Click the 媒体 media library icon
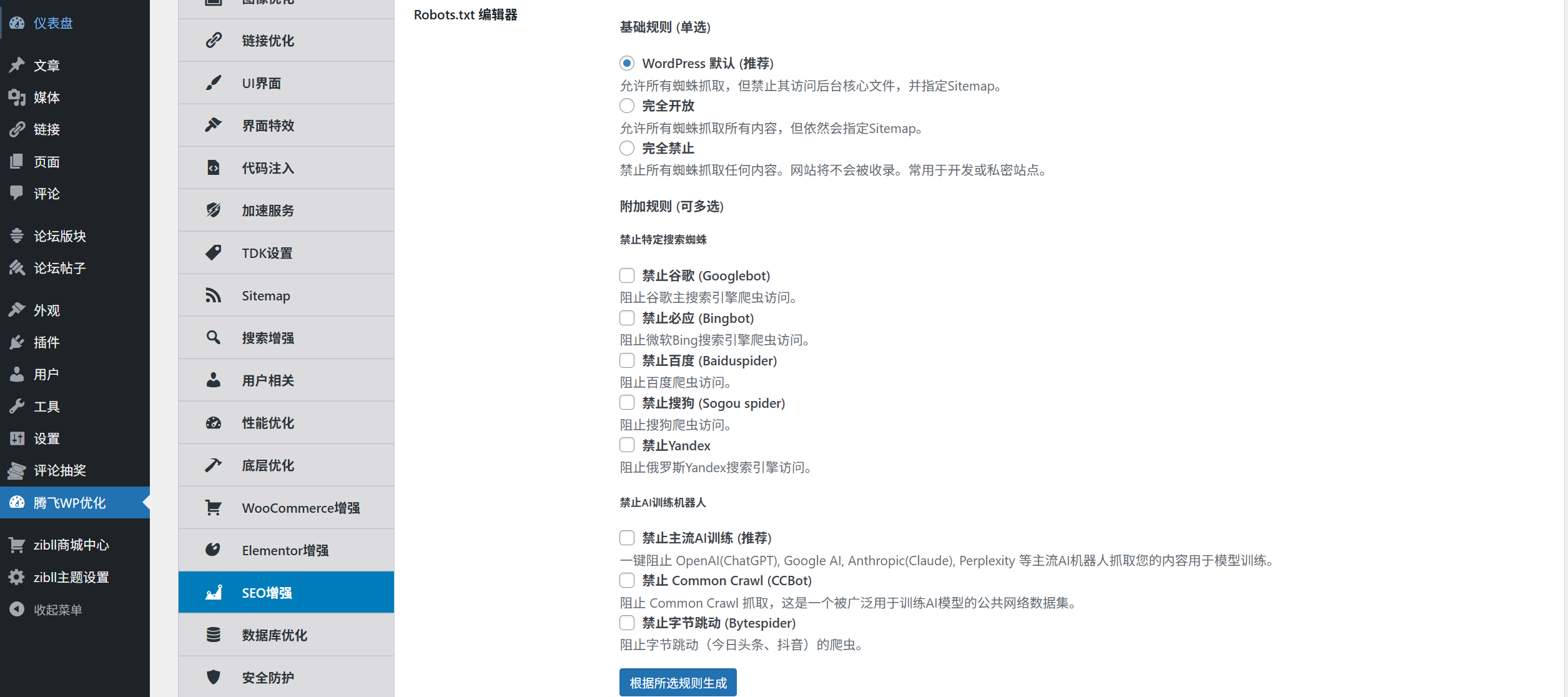This screenshot has height=697, width=1568. 17,97
